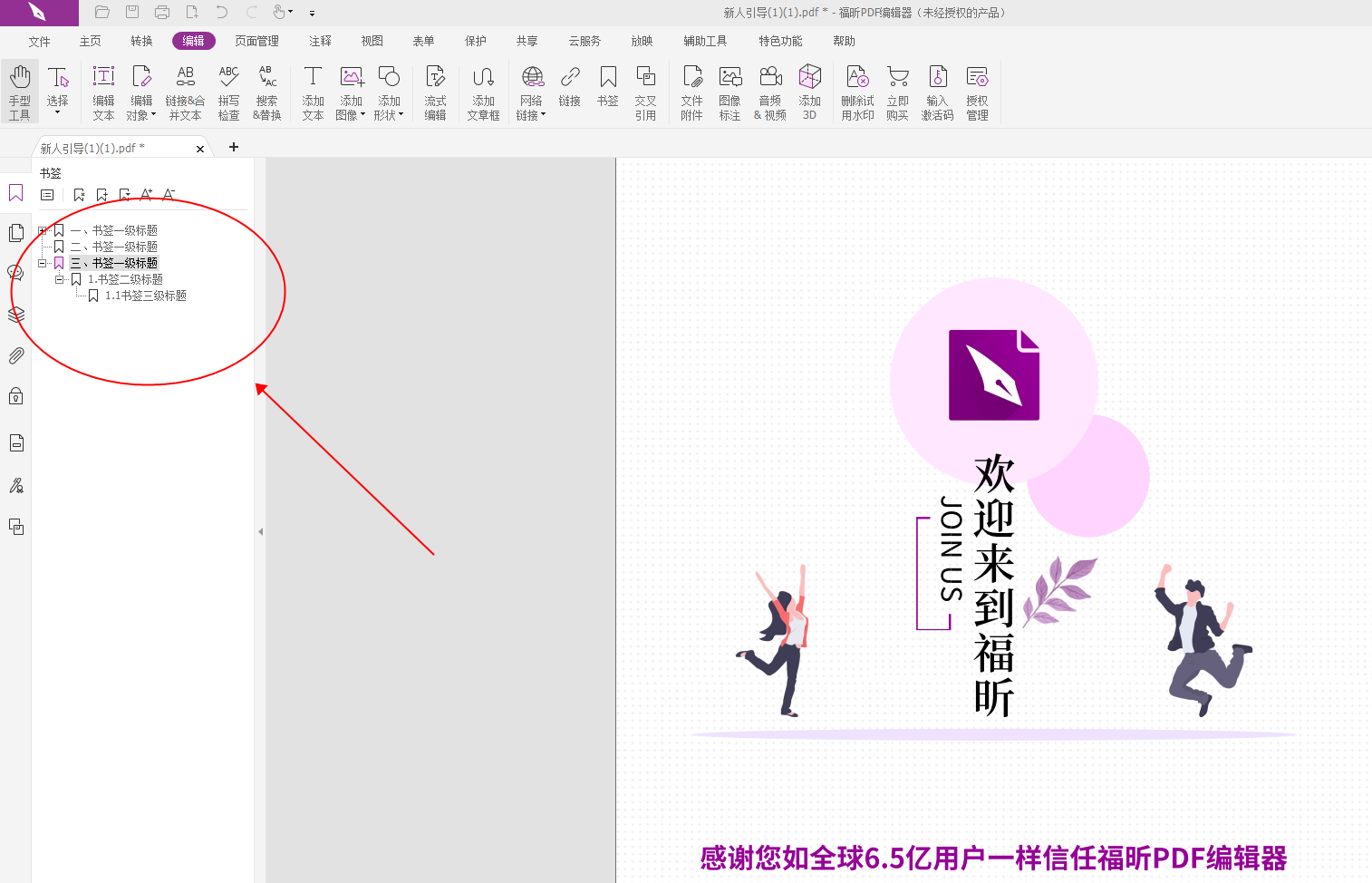Collapse the 1.书签二级标题 node
Screen dimensions: 1372x883
pyautogui.click(x=59, y=278)
